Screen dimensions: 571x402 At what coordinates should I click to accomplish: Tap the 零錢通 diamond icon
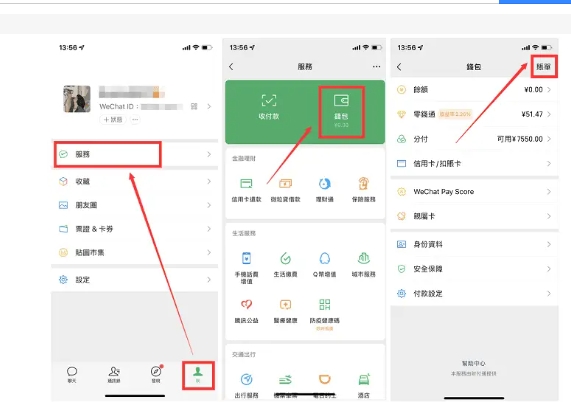click(x=401, y=114)
